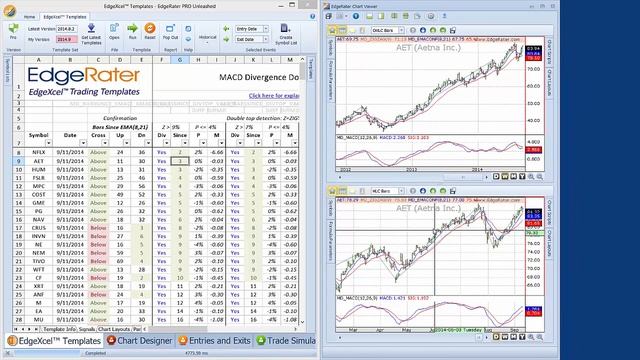Click Create Symbol List icon
The width and height of the screenshot is (640, 360).
[285, 28]
